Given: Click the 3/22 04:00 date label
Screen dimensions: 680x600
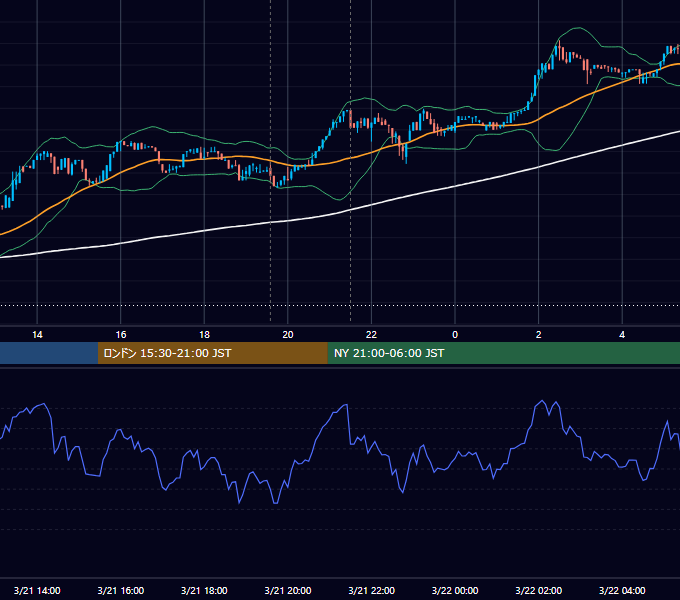Looking at the screenshot, I should click(622, 590).
